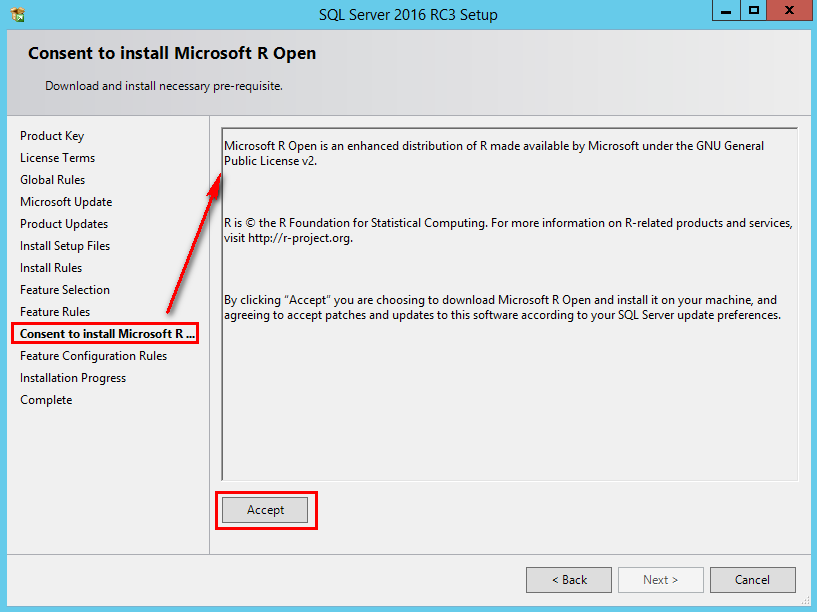Click the Accept button
Viewport: 817px width, 612px height.
265,510
